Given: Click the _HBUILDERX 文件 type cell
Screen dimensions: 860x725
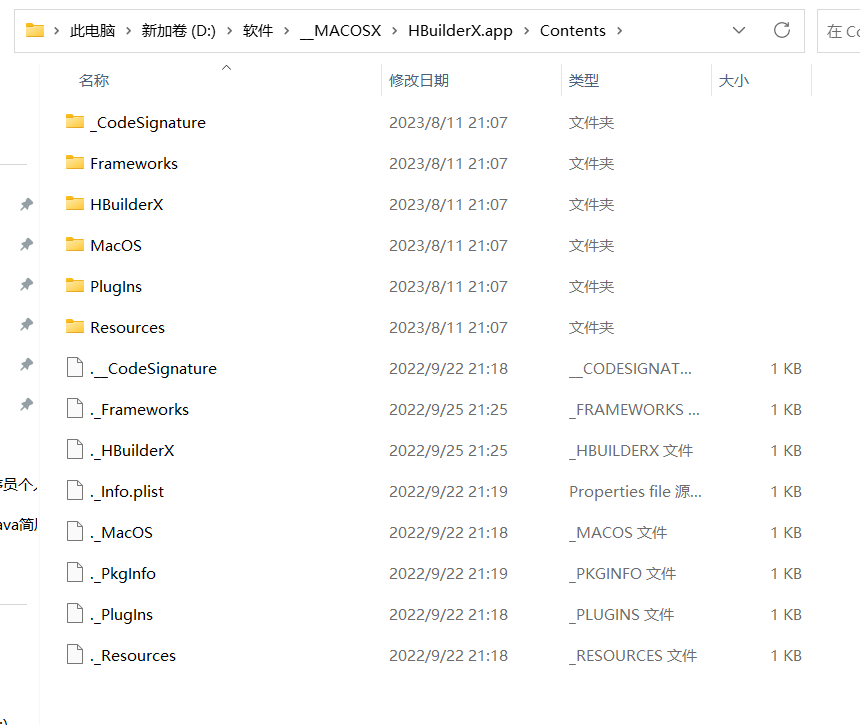Looking at the screenshot, I should tap(631, 451).
